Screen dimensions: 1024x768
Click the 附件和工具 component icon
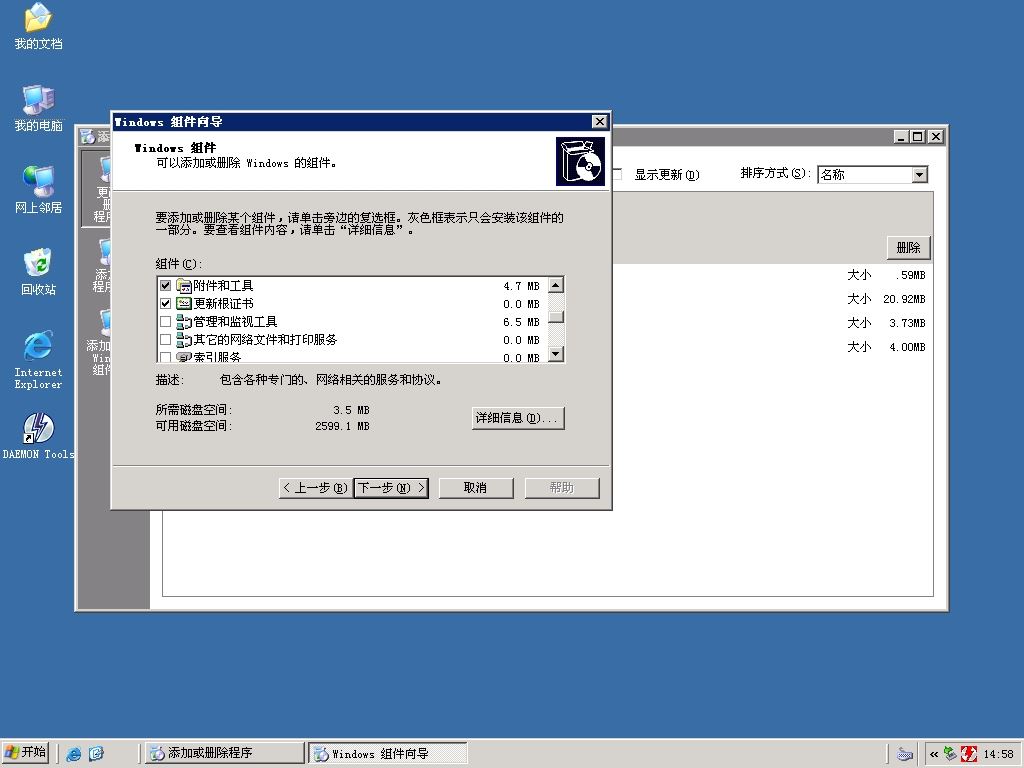[x=184, y=286]
